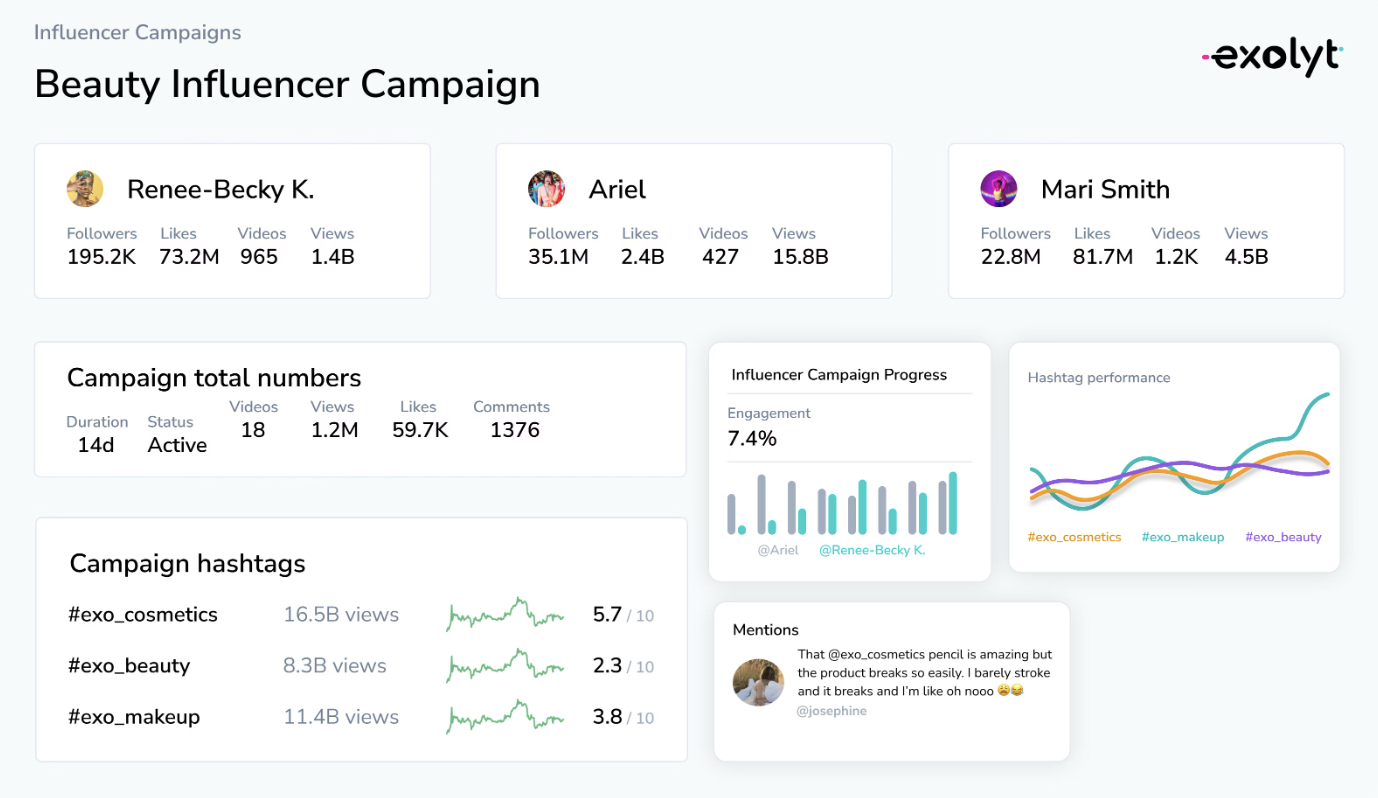Click the Mari Smith name heading
1378x798 pixels.
click(1105, 189)
